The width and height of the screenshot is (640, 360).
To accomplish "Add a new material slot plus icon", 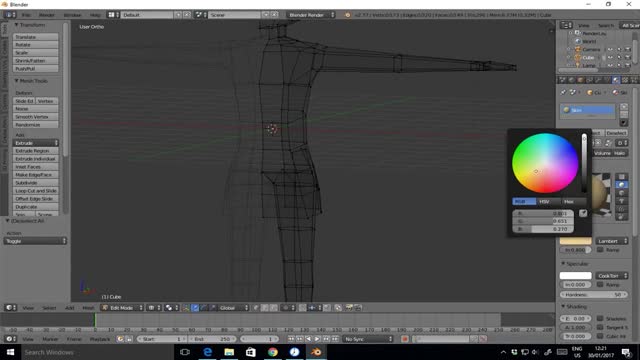I will (624, 107).
